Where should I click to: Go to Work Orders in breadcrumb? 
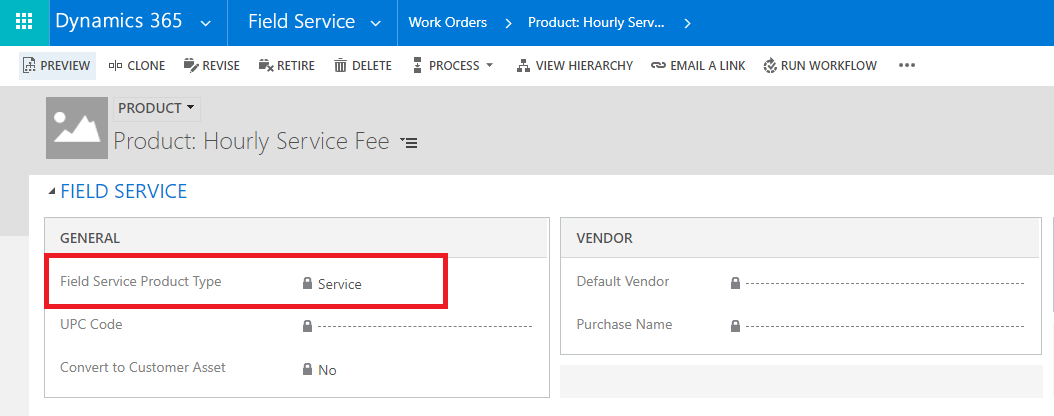448,22
